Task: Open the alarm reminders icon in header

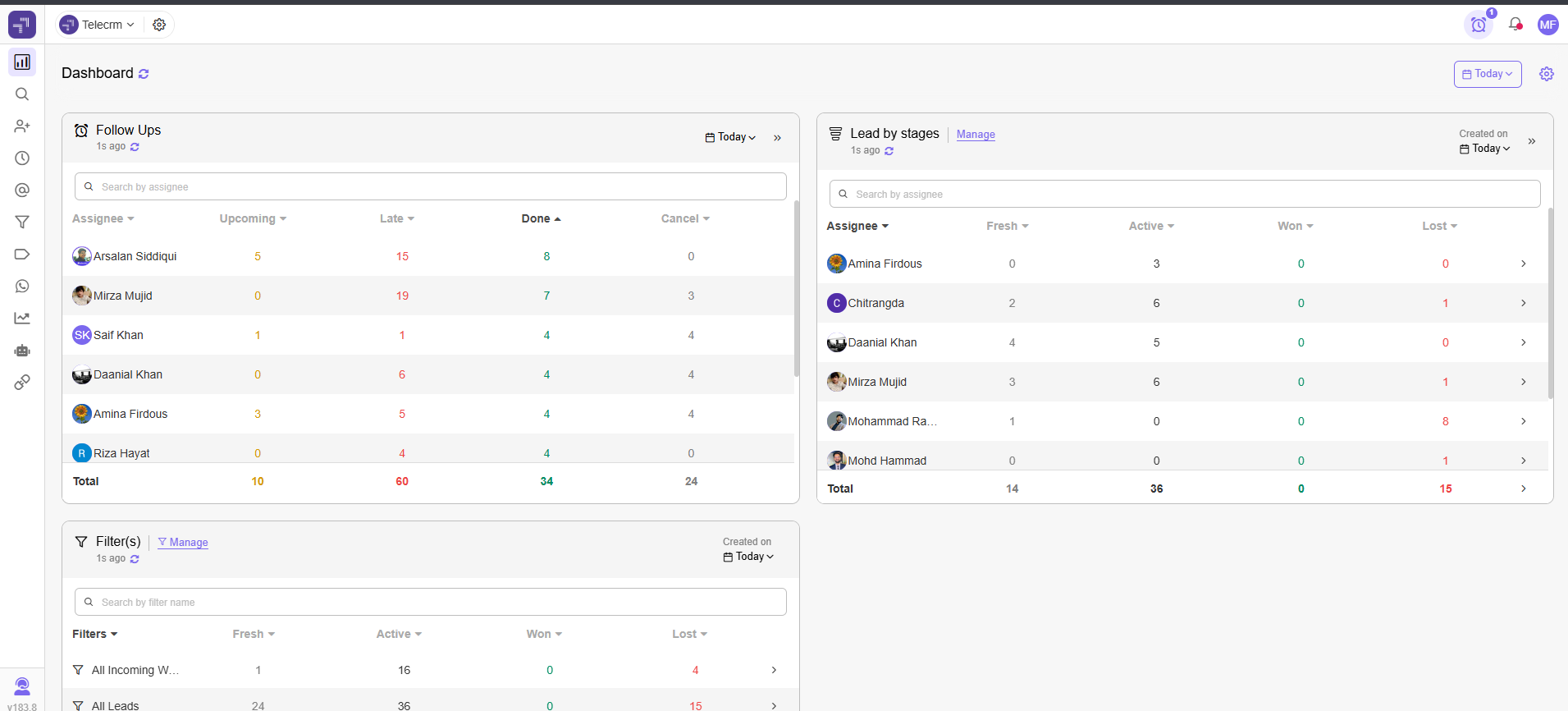Action: [x=1478, y=25]
